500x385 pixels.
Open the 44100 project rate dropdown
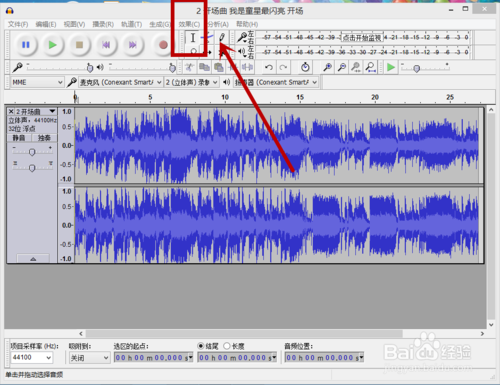(31, 358)
